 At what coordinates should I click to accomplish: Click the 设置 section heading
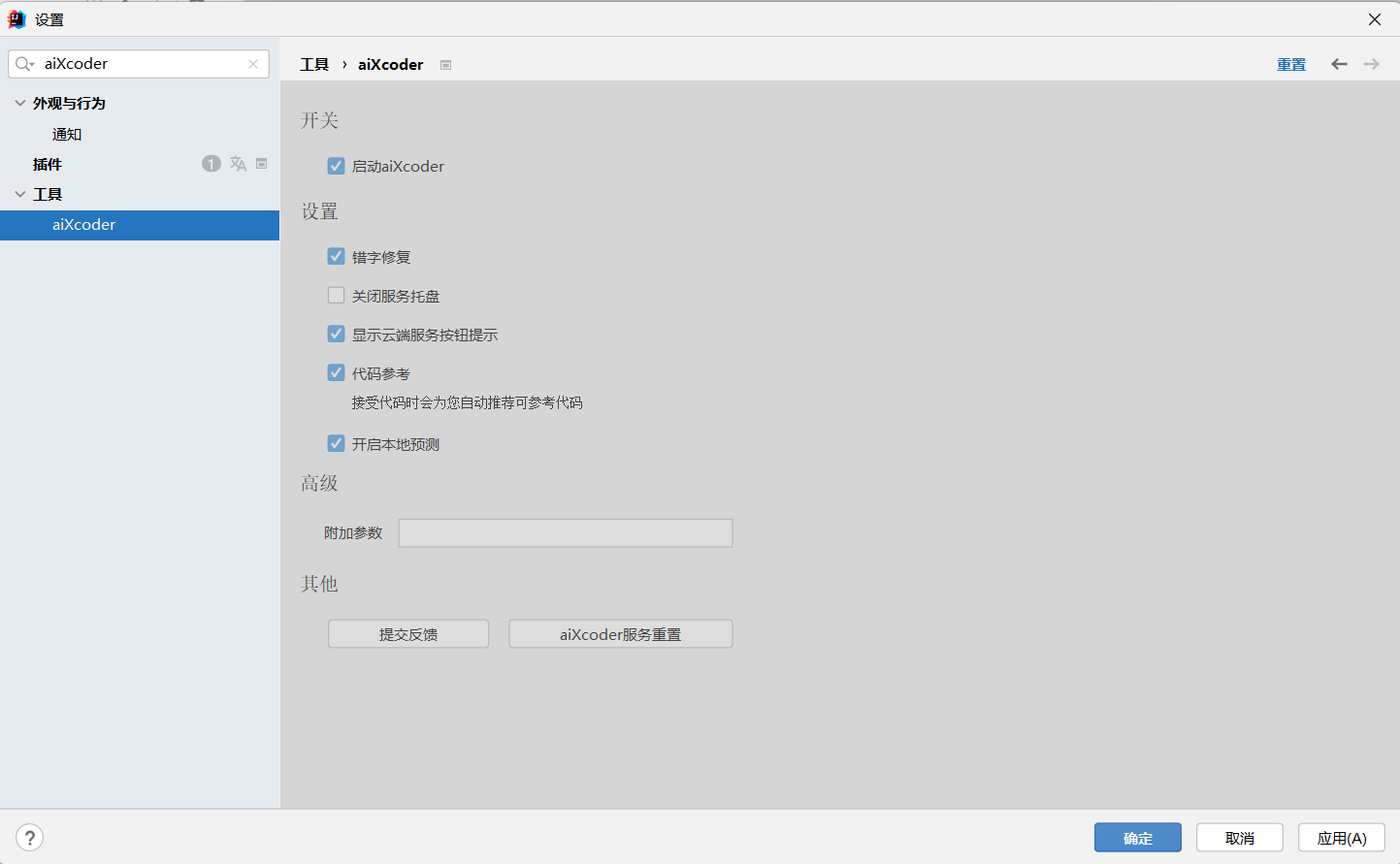tap(319, 211)
